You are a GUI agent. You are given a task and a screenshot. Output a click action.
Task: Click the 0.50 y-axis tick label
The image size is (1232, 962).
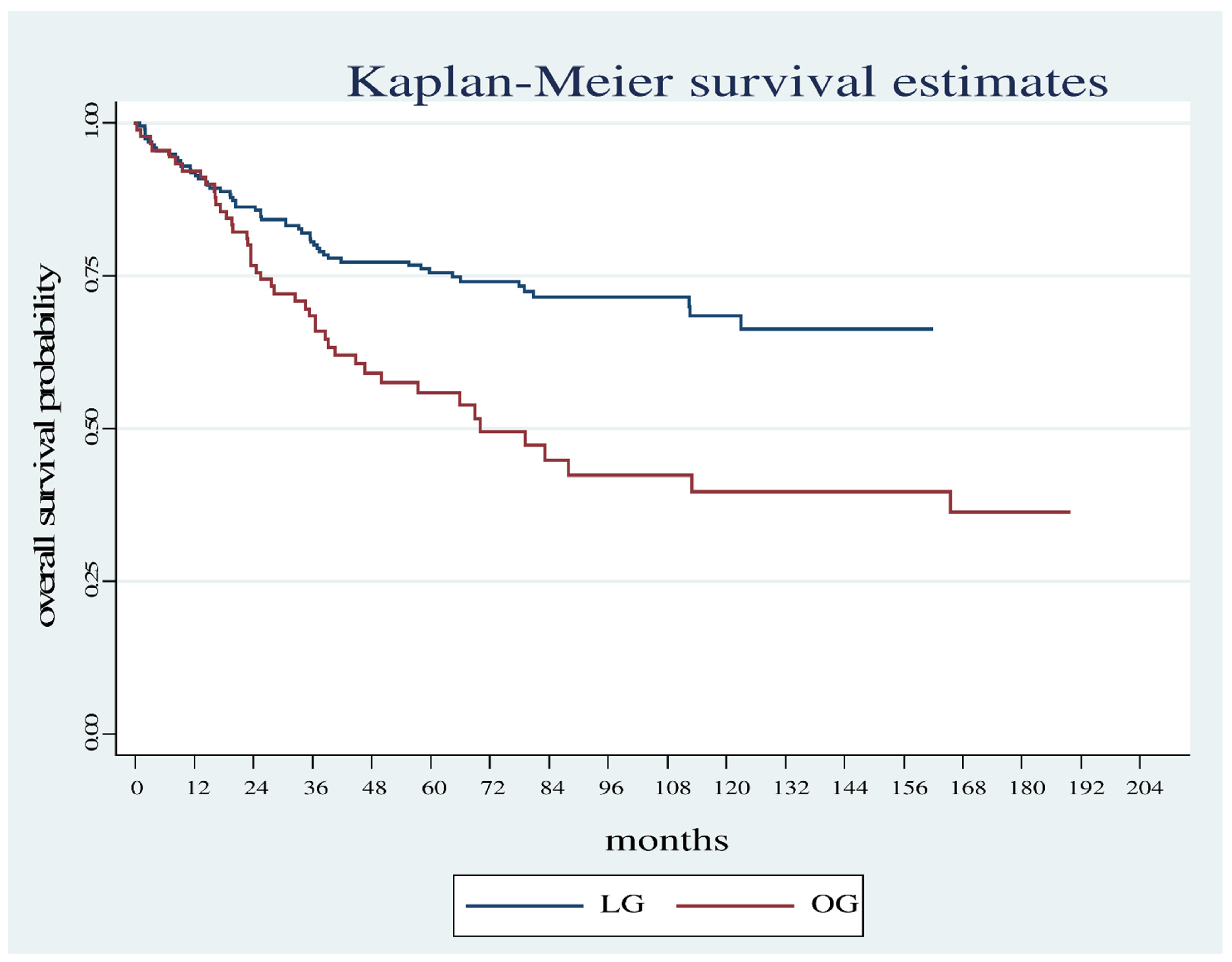coord(91,428)
